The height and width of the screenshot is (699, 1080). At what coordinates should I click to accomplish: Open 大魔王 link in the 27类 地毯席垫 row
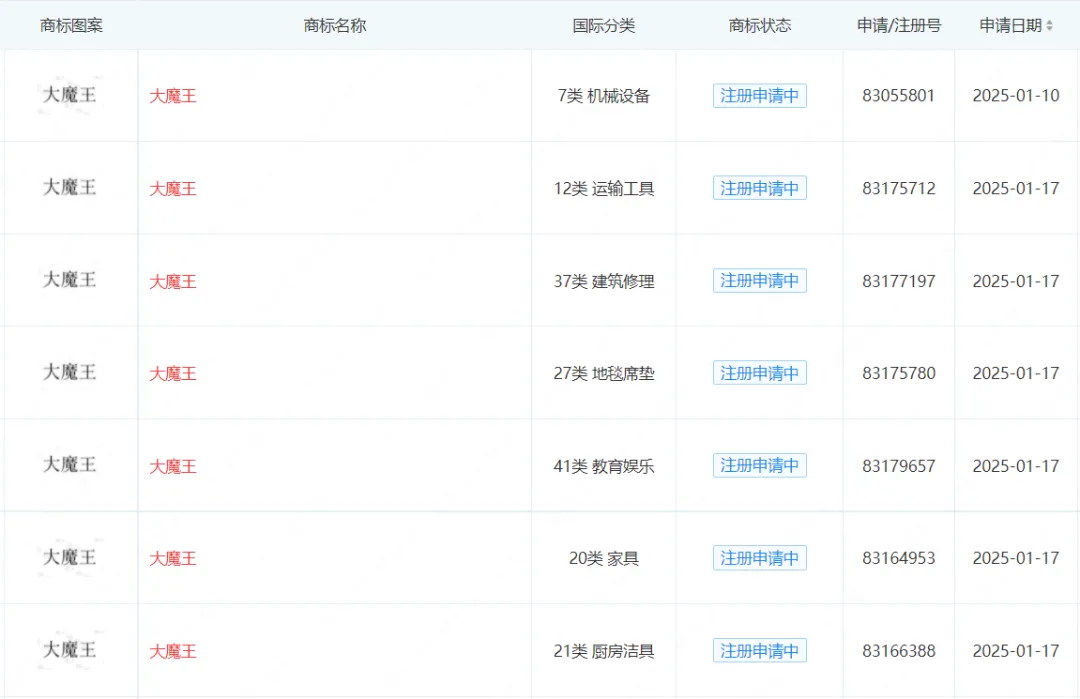coord(173,373)
